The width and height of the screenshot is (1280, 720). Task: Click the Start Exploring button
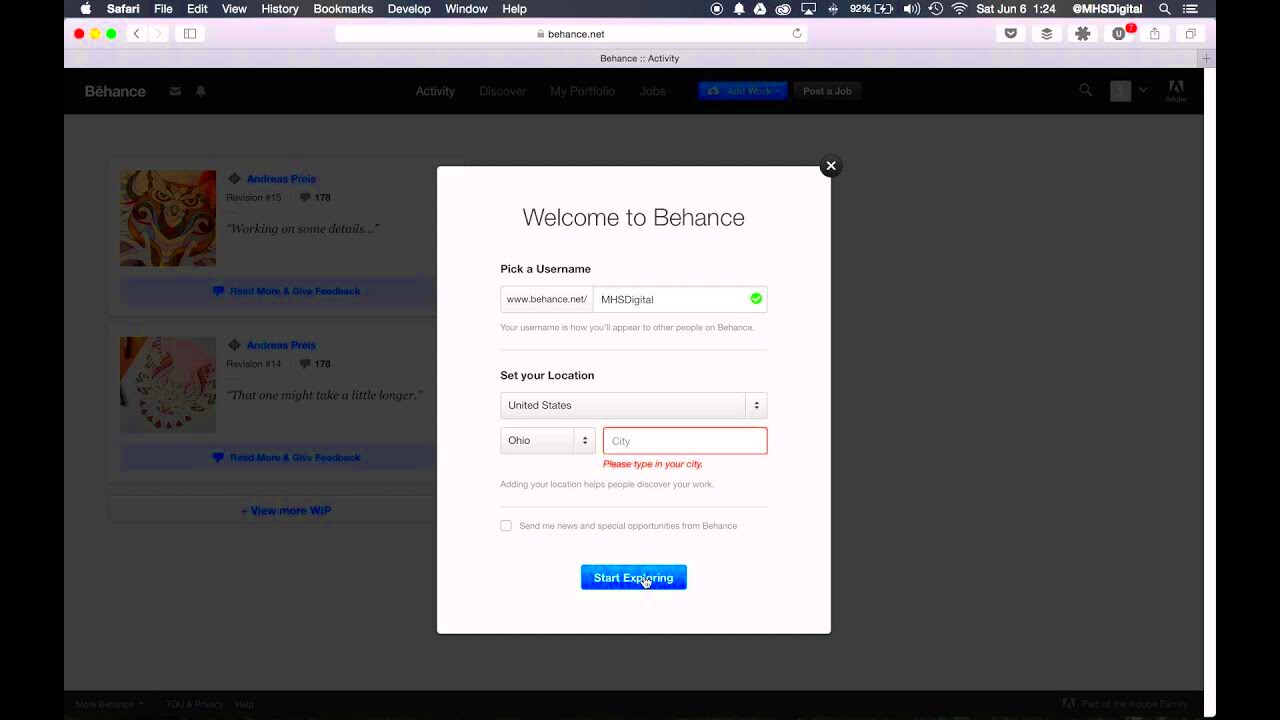[633, 577]
